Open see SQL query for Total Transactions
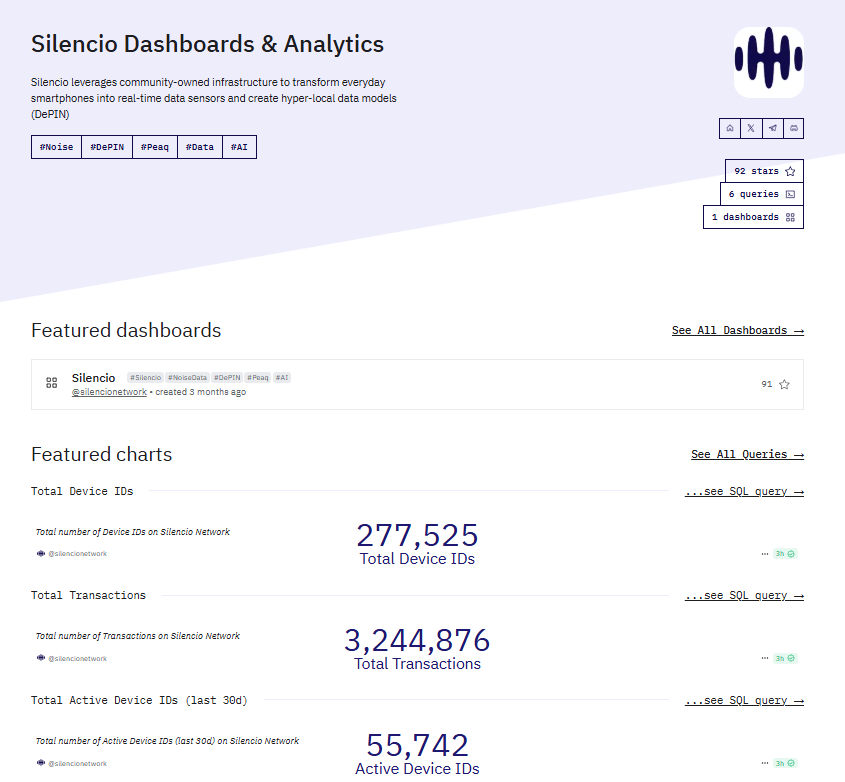845x782 pixels. [x=744, y=596]
